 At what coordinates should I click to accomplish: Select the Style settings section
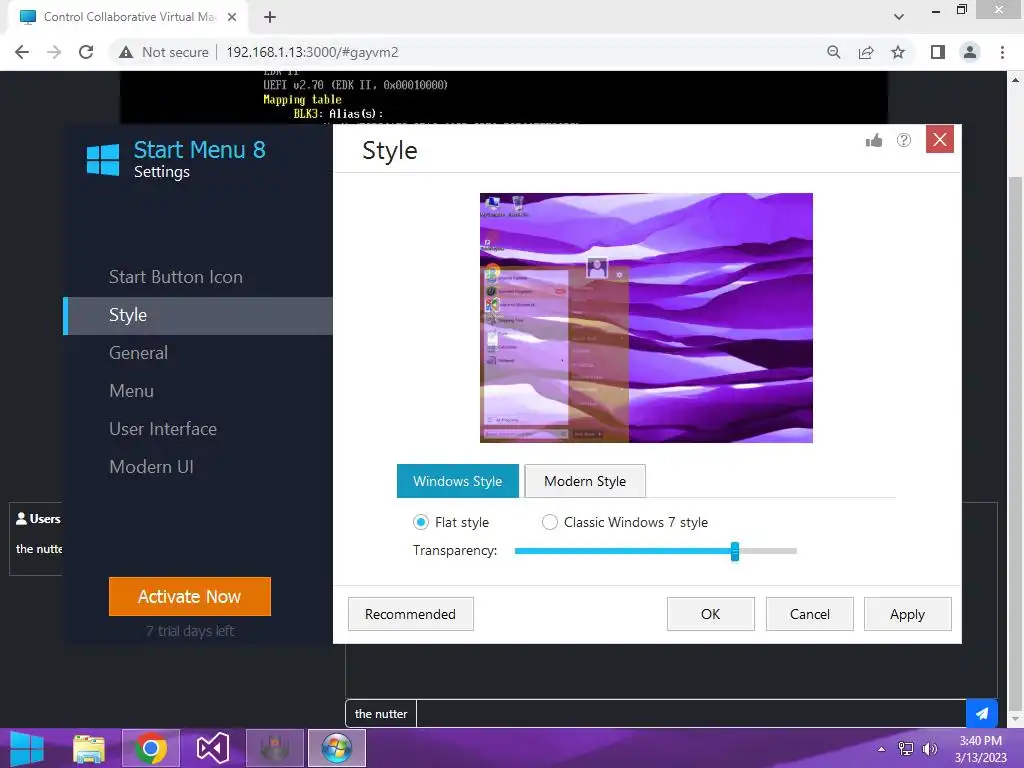point(199,315)
